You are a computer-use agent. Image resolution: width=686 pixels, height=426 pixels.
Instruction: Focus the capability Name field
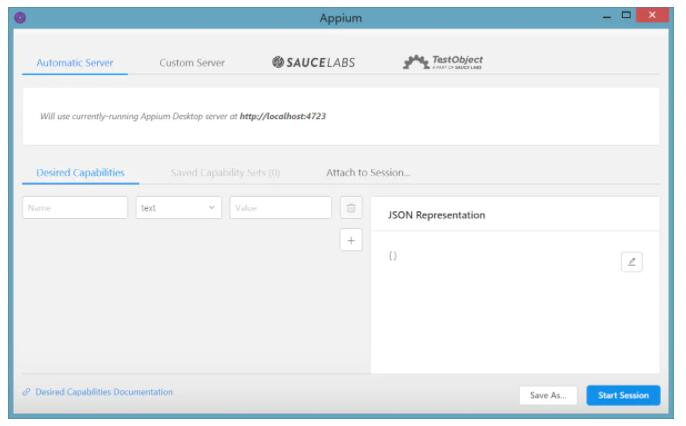[75, 208]
